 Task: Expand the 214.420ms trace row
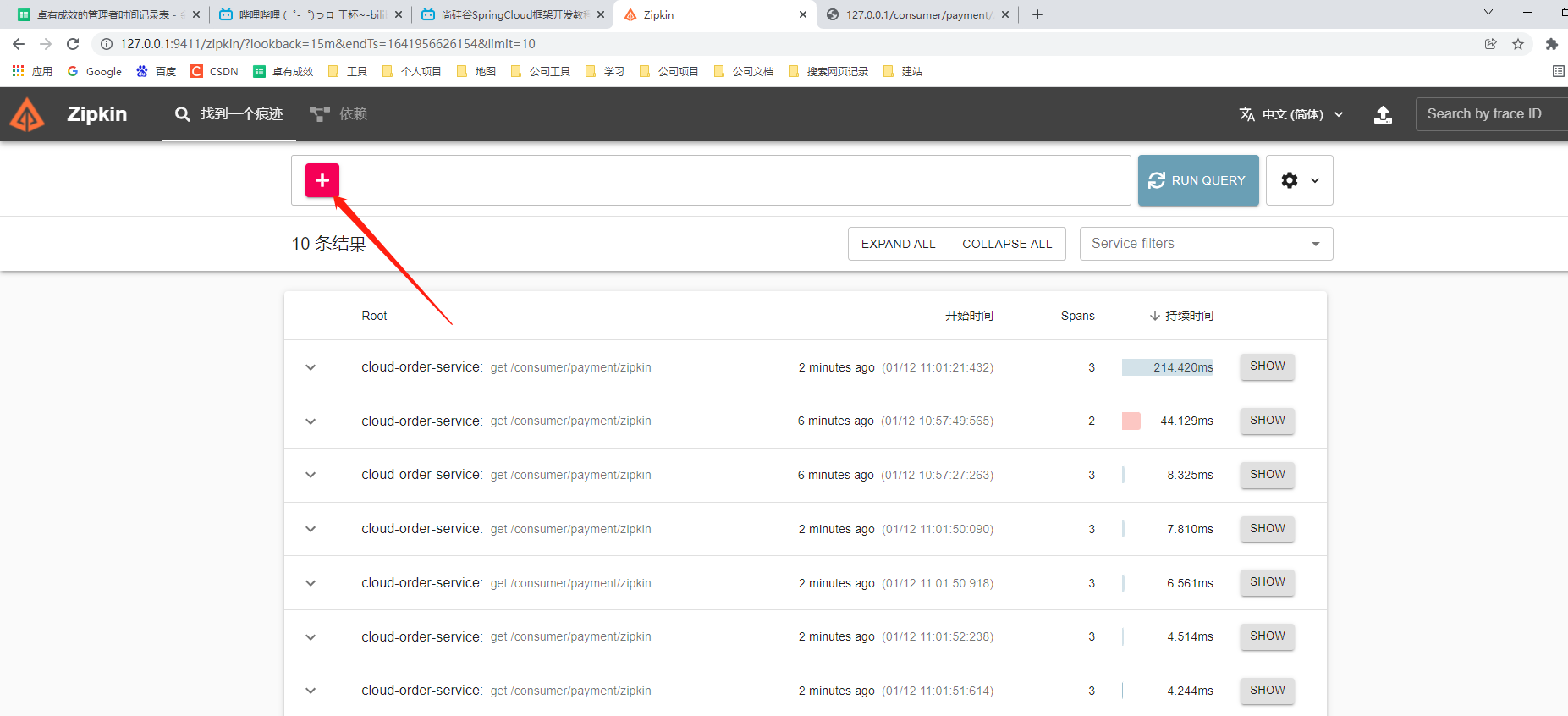coord(311,367)
